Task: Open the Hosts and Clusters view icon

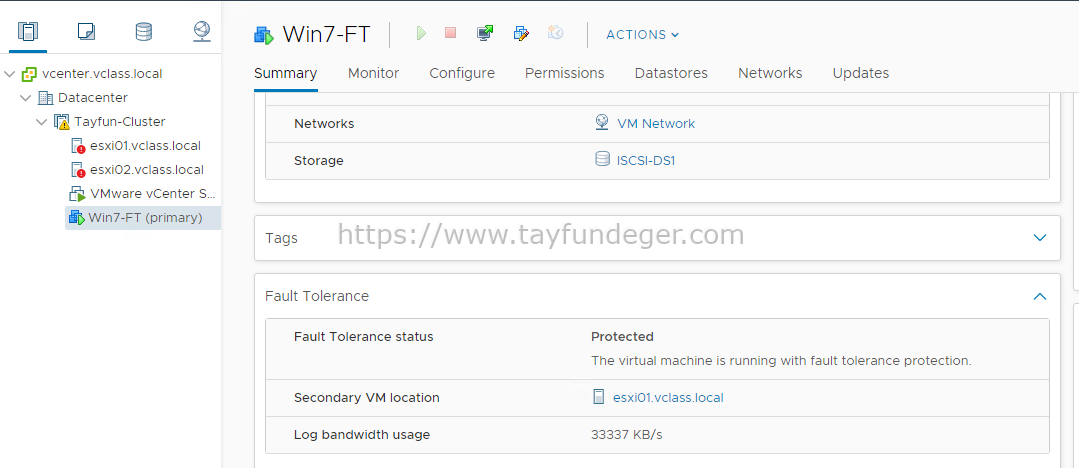Action: coord(28,32)
